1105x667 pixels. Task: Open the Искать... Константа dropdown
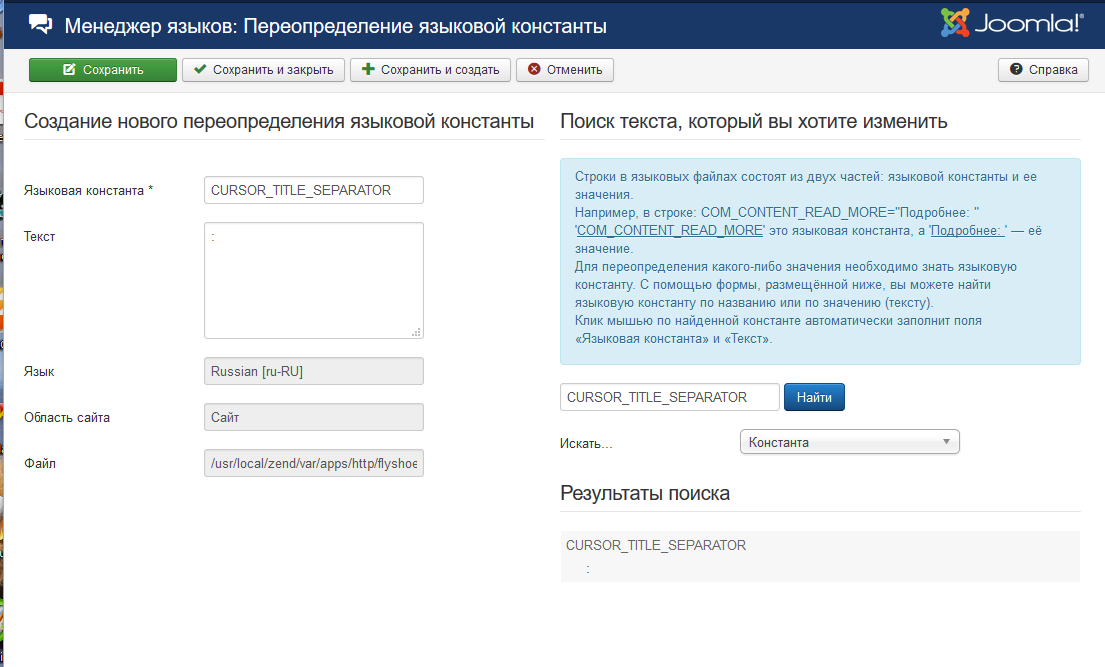(850, 442)
